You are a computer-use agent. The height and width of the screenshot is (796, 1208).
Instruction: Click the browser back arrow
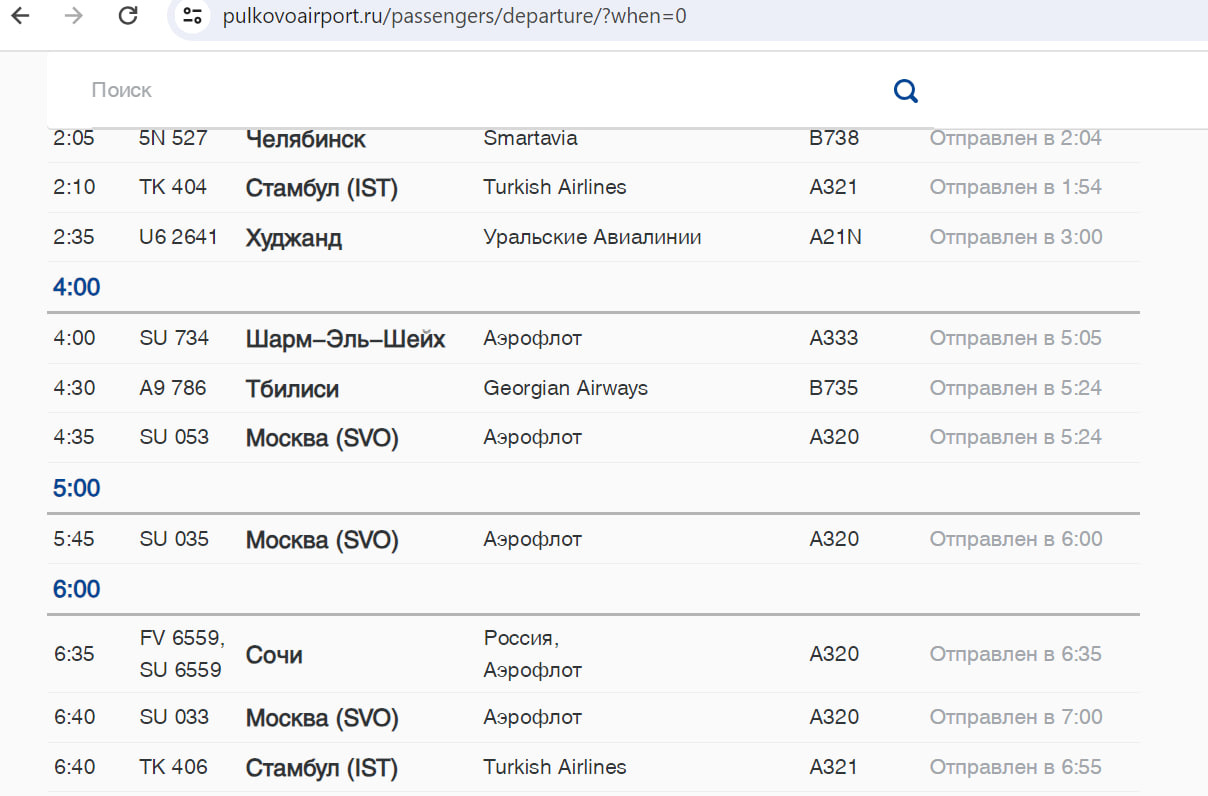click(20, 16)
